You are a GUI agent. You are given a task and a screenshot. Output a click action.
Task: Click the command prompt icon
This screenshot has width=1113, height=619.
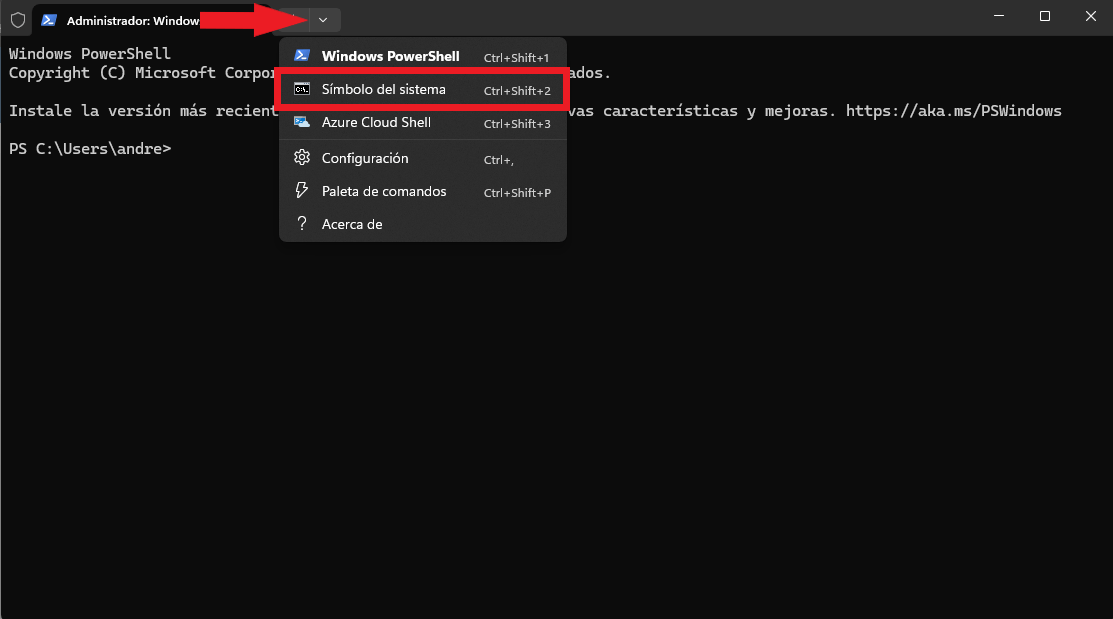302,89
